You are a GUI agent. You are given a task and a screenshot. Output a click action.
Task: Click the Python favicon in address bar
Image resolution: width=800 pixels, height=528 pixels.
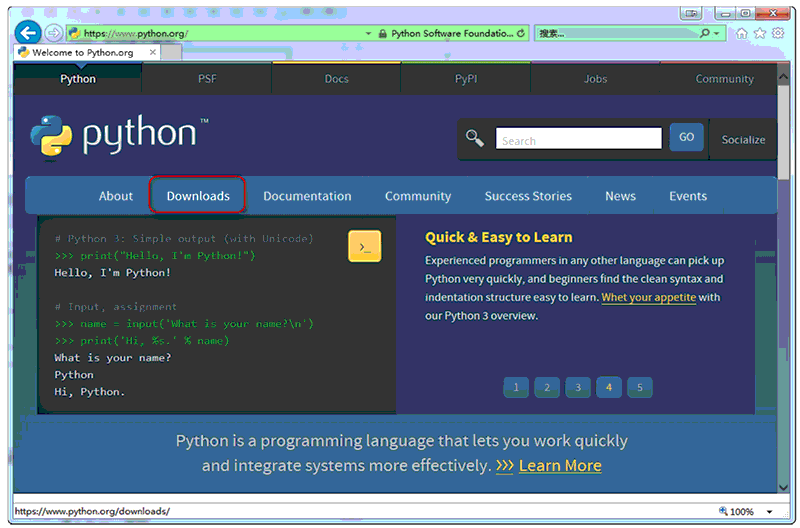(x=74, y=34)
